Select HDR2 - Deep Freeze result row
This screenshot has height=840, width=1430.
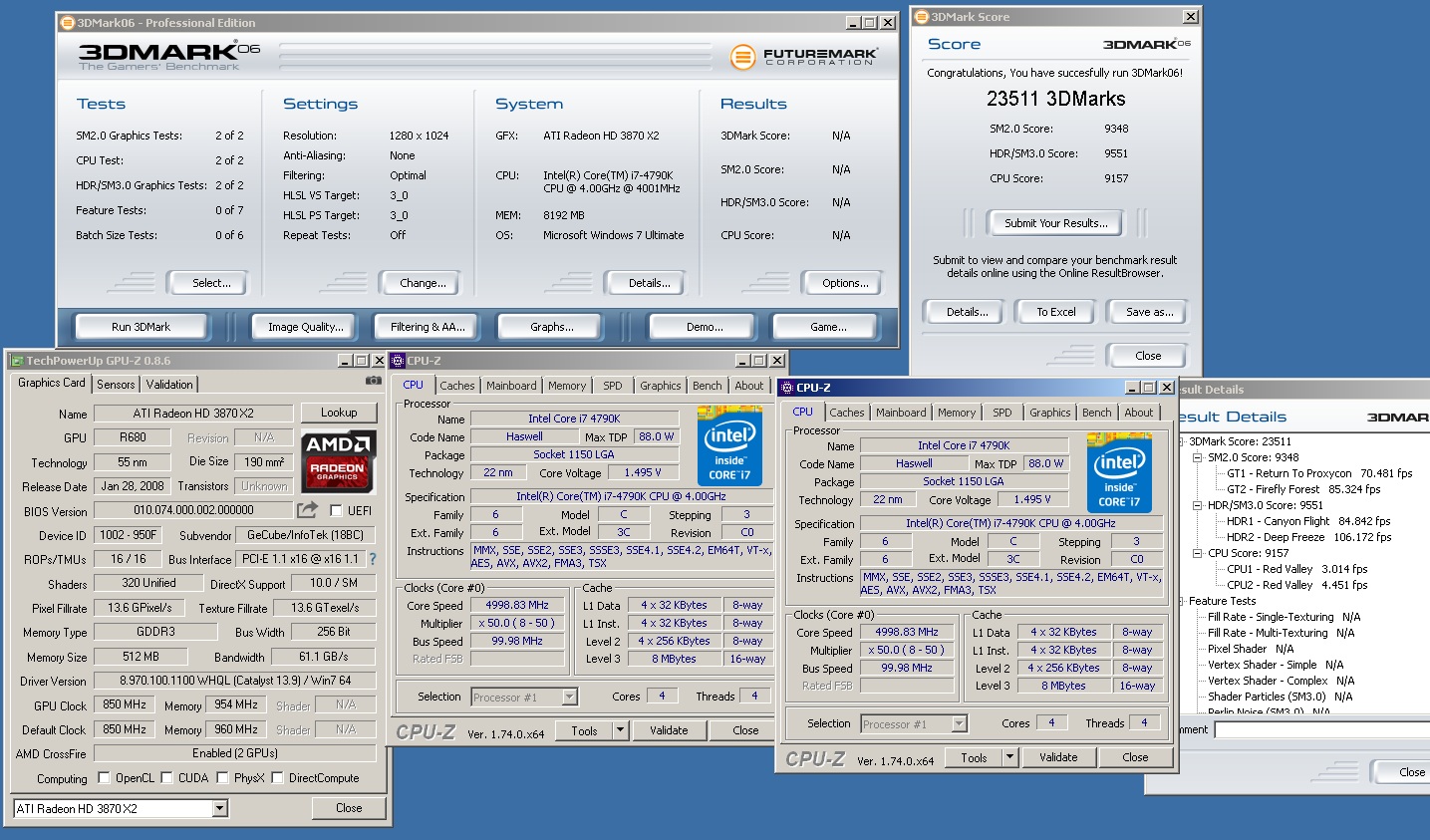(1310, 537)
